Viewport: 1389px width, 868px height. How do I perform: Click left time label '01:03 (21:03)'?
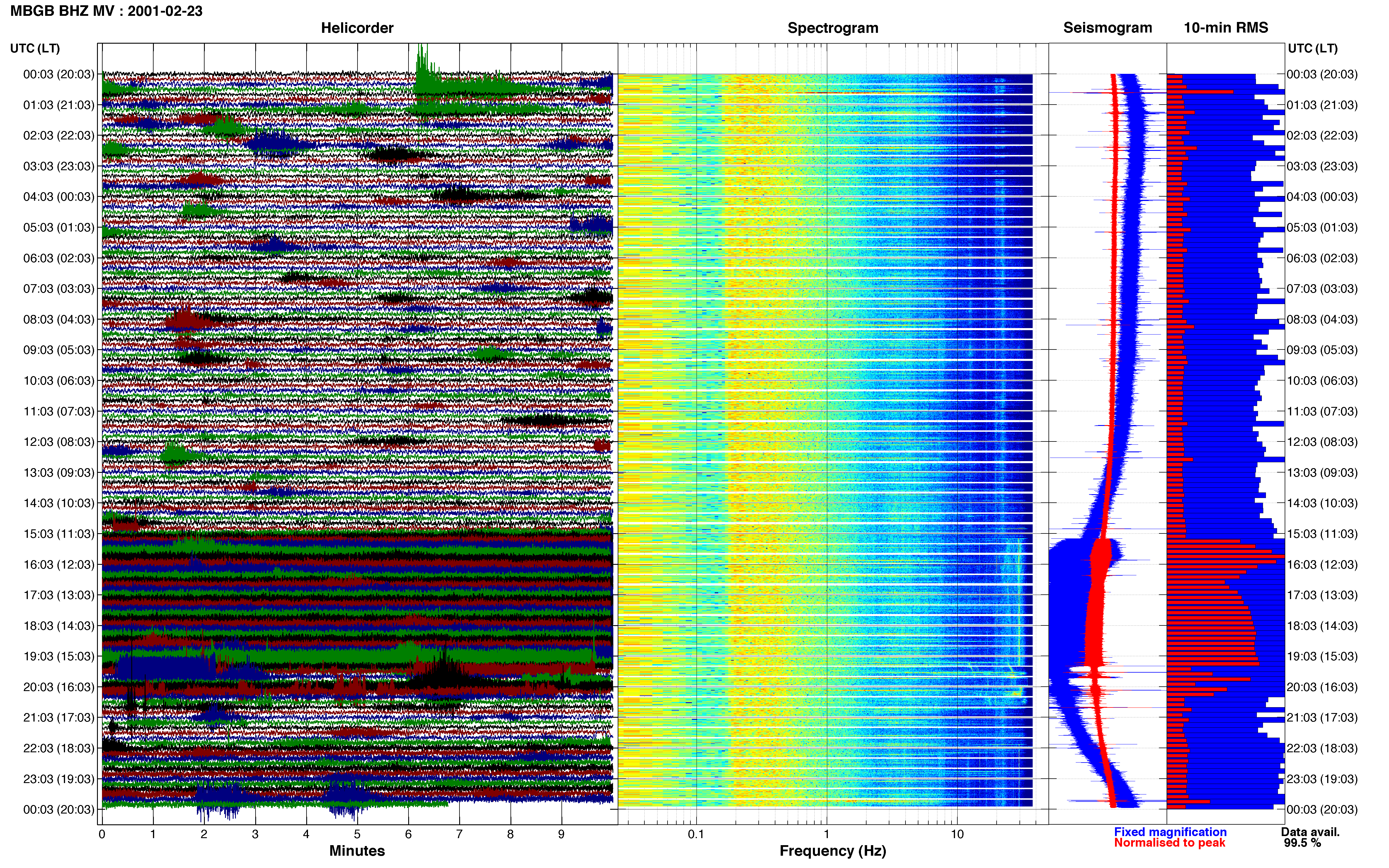coord(59,105)
